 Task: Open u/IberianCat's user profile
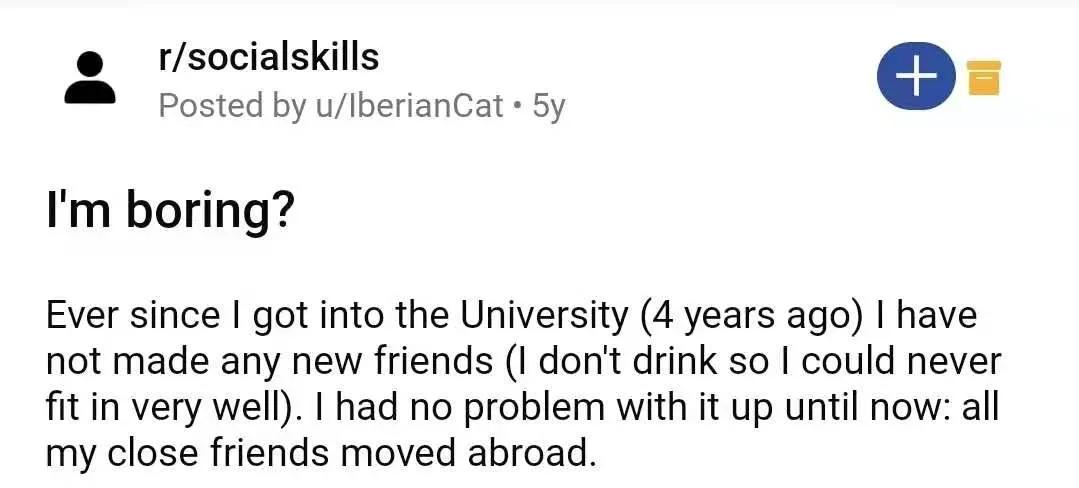[x=408, y=104]
